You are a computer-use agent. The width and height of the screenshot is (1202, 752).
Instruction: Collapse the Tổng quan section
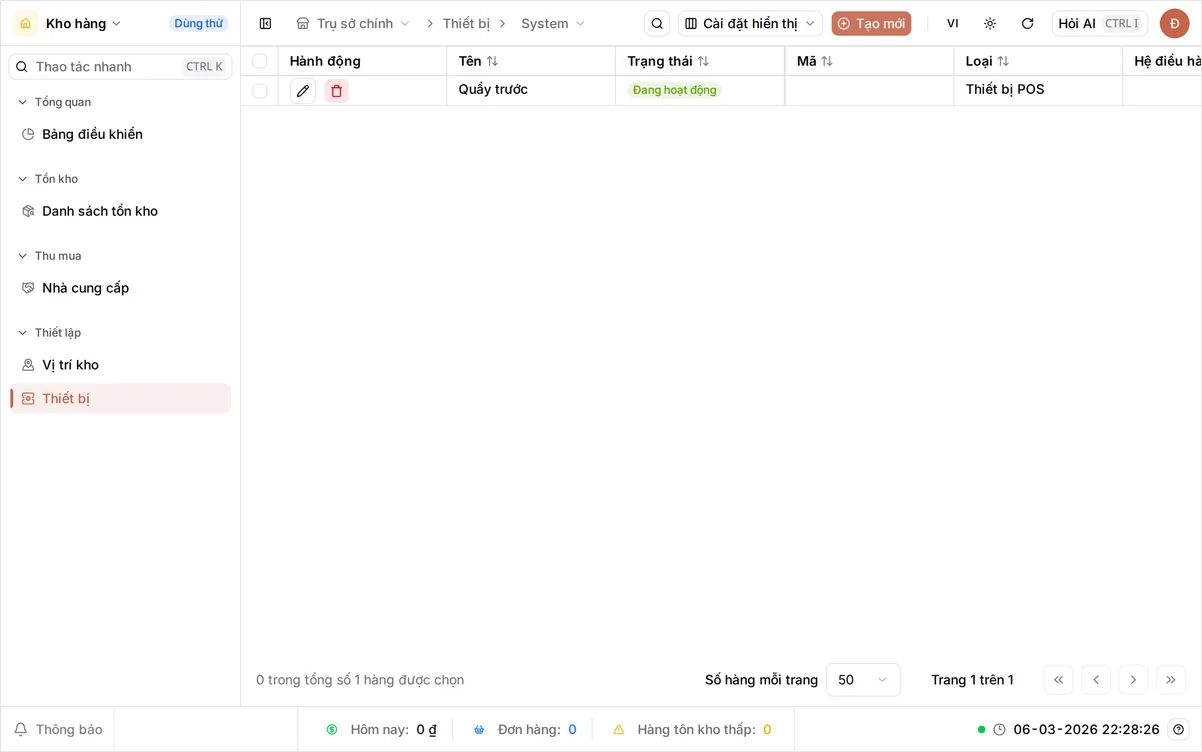click(x=55, y=102)
